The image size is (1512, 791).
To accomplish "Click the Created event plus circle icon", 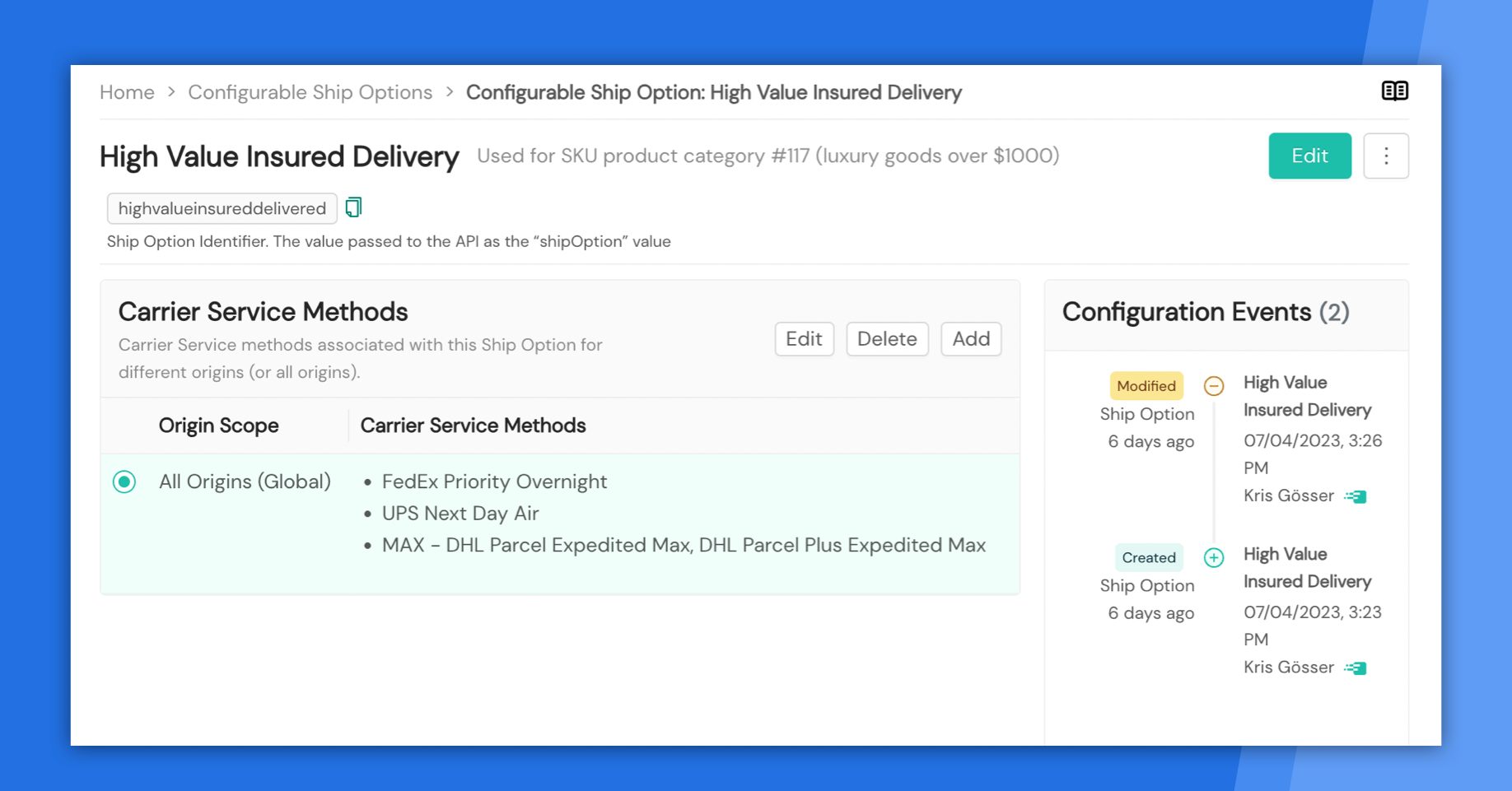I will click(1213, 558).
